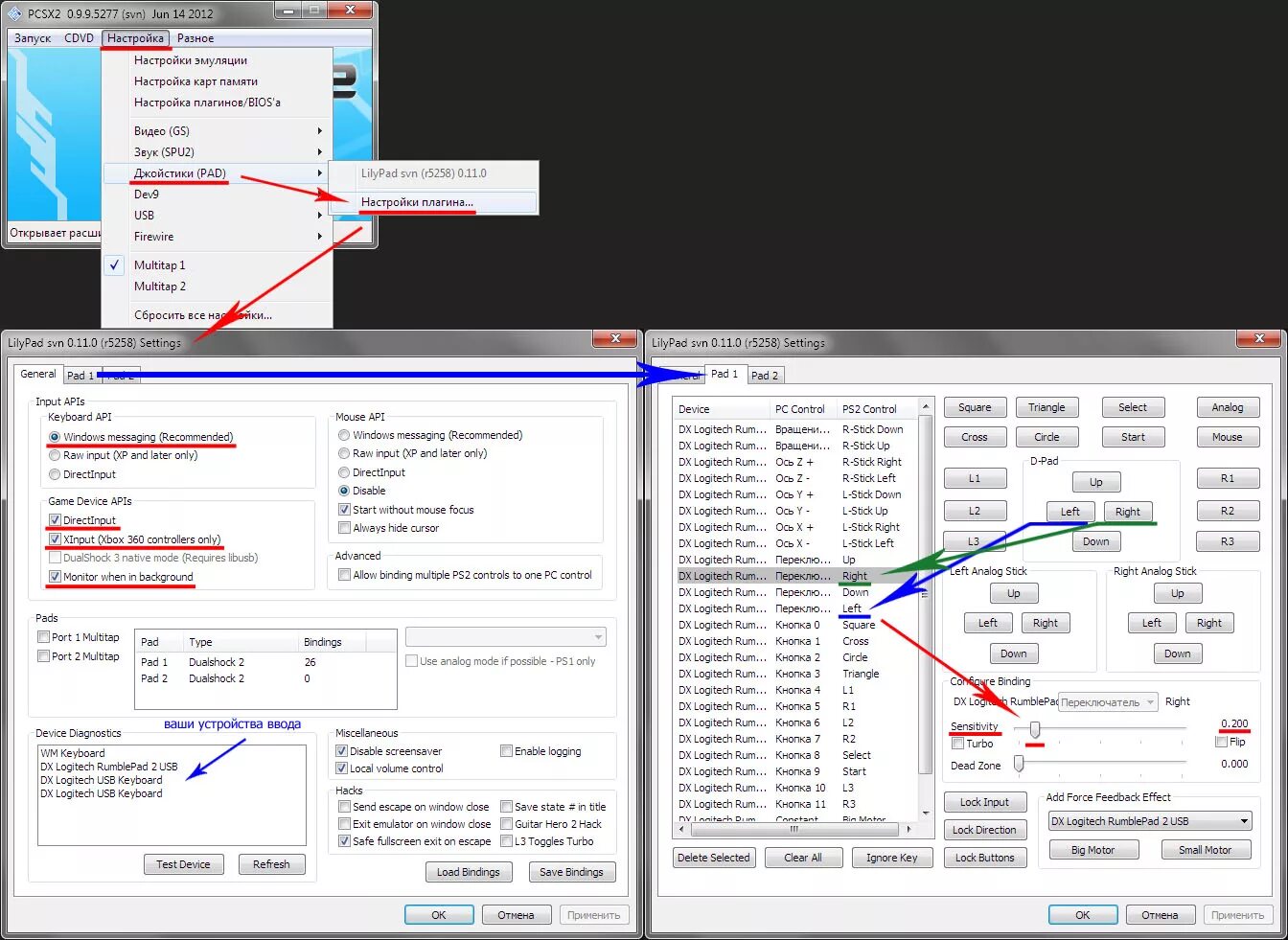Open the Запуск menu
The image size is (1288, 940).
coord(33,38)
